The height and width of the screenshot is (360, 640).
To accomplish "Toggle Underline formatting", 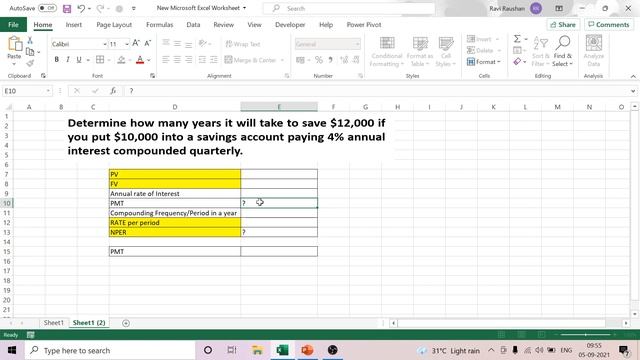I will tap(79, 60).
